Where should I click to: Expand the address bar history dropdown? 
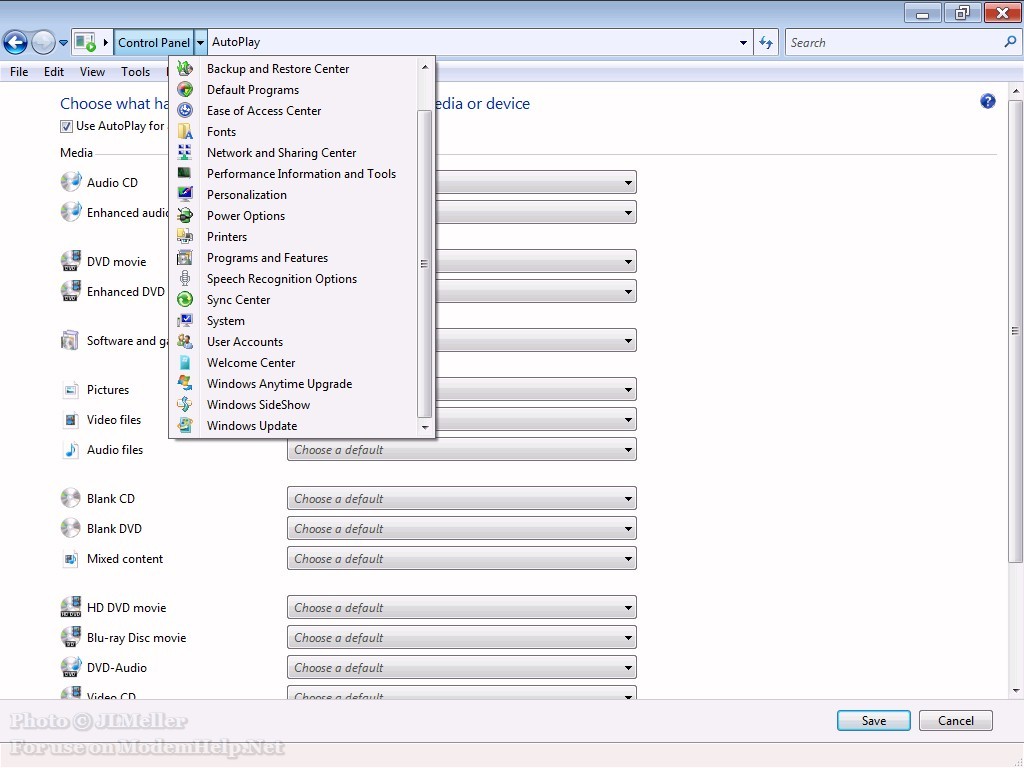coord(743,42)
